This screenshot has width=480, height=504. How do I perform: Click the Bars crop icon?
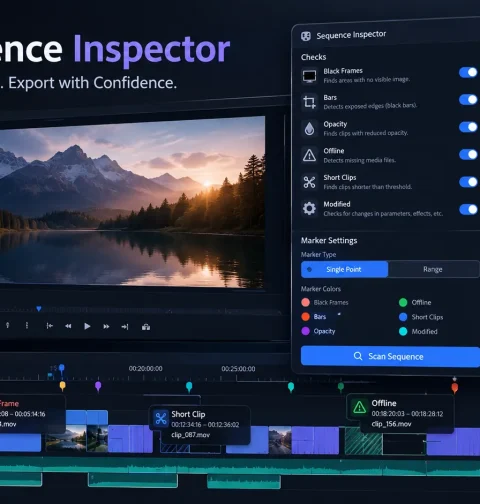point(309,102)
